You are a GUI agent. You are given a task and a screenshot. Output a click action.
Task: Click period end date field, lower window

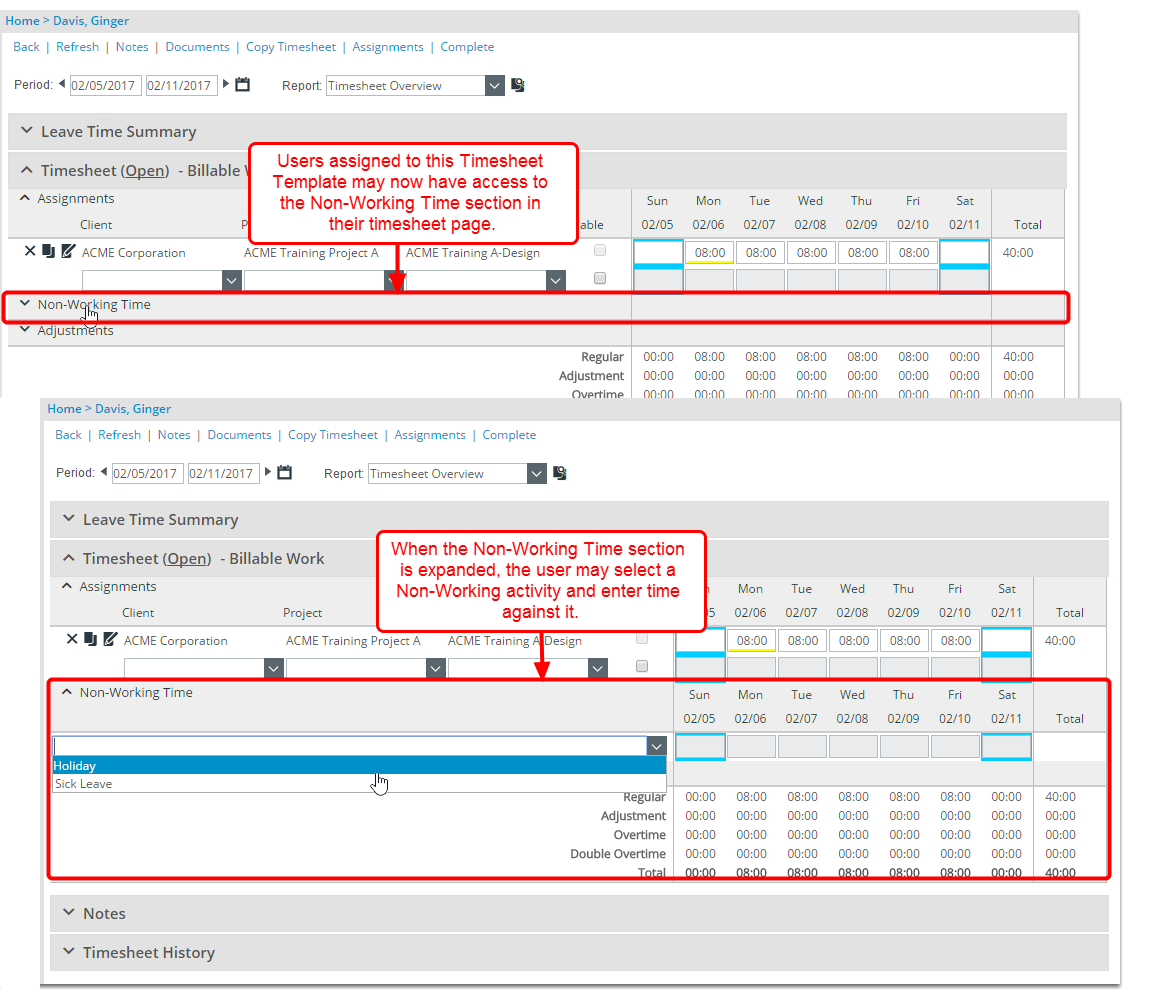pyautogui.click(x=223, y=474)
